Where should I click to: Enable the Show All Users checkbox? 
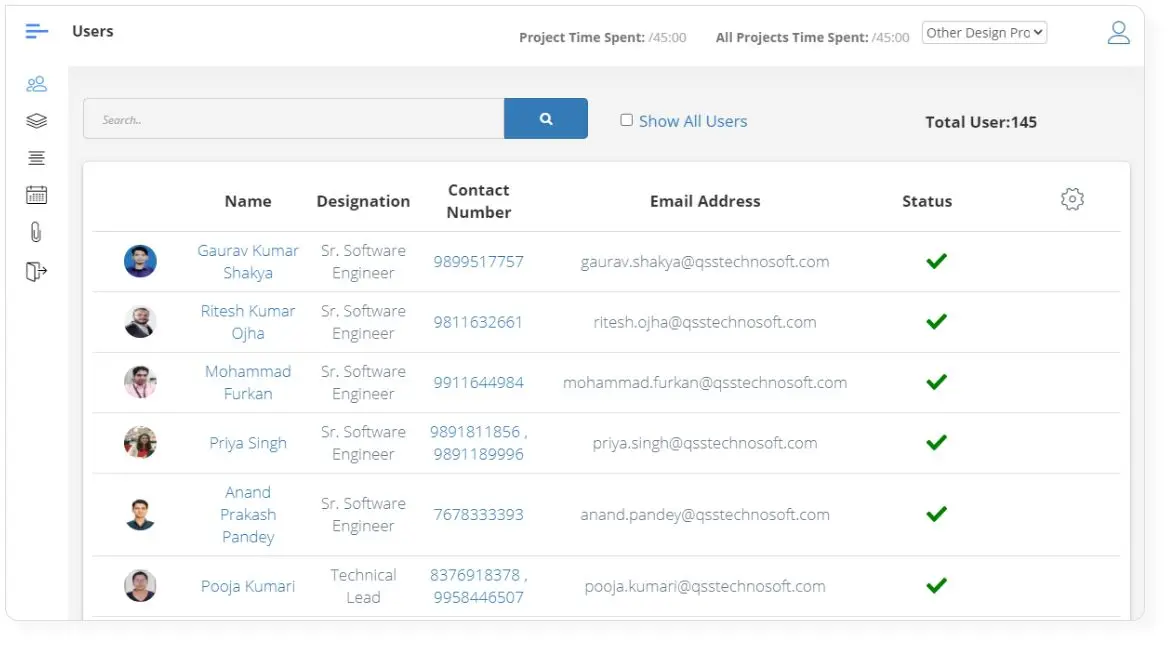coord(626,119)
